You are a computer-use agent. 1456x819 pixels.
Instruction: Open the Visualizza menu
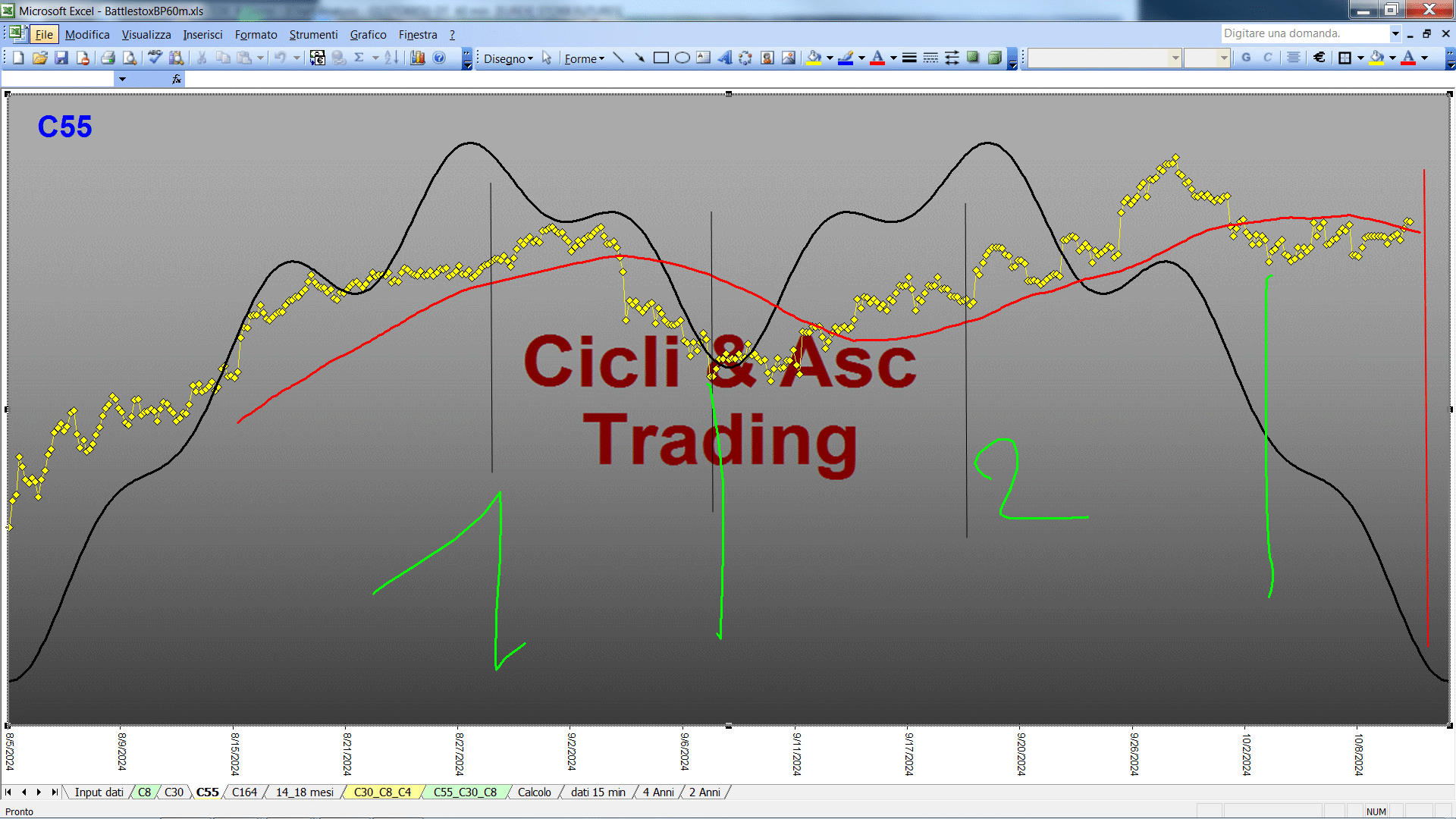tap(146, 35)
